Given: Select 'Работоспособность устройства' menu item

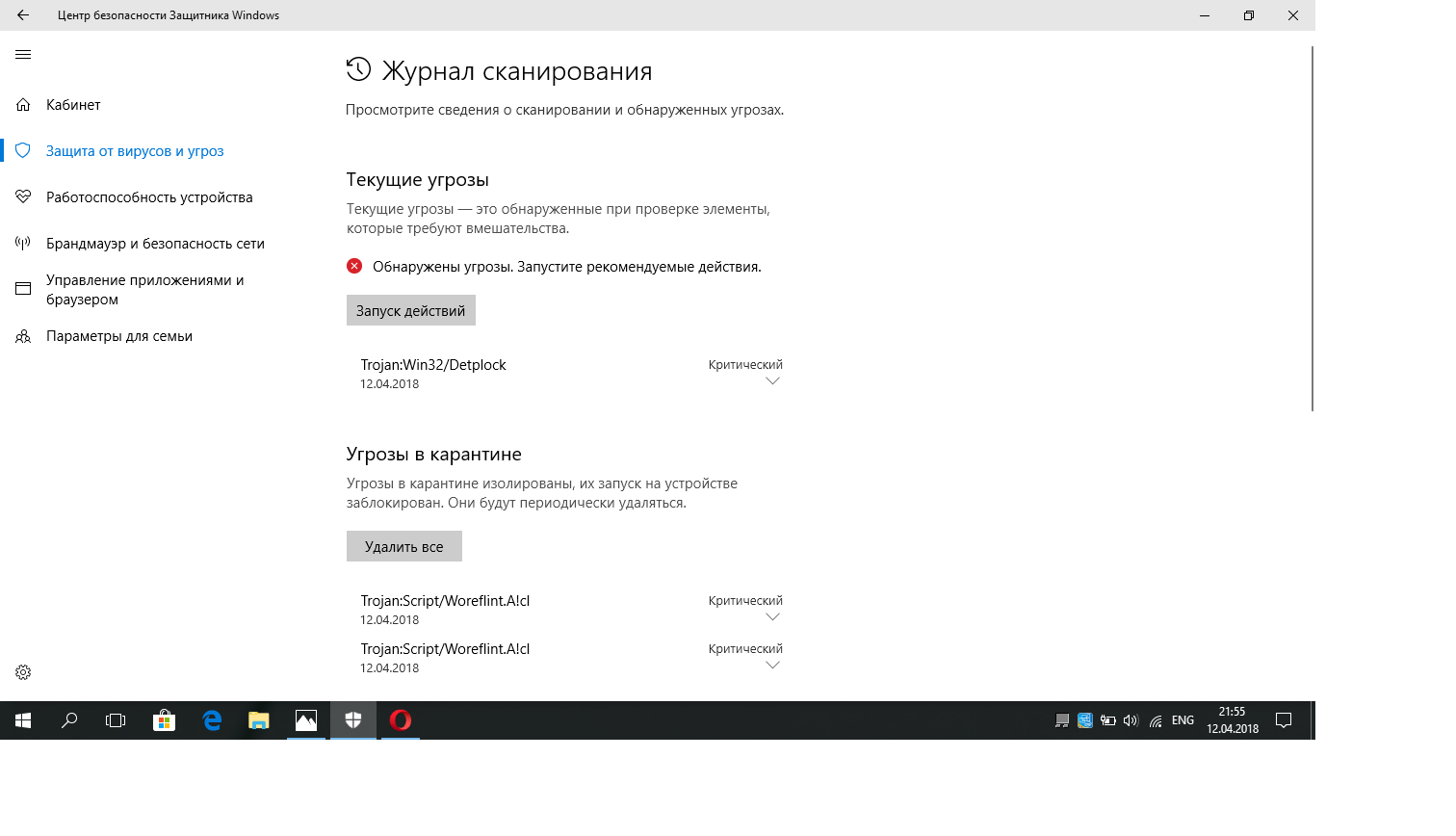Looking at the screenshot, I should [149, 197].
